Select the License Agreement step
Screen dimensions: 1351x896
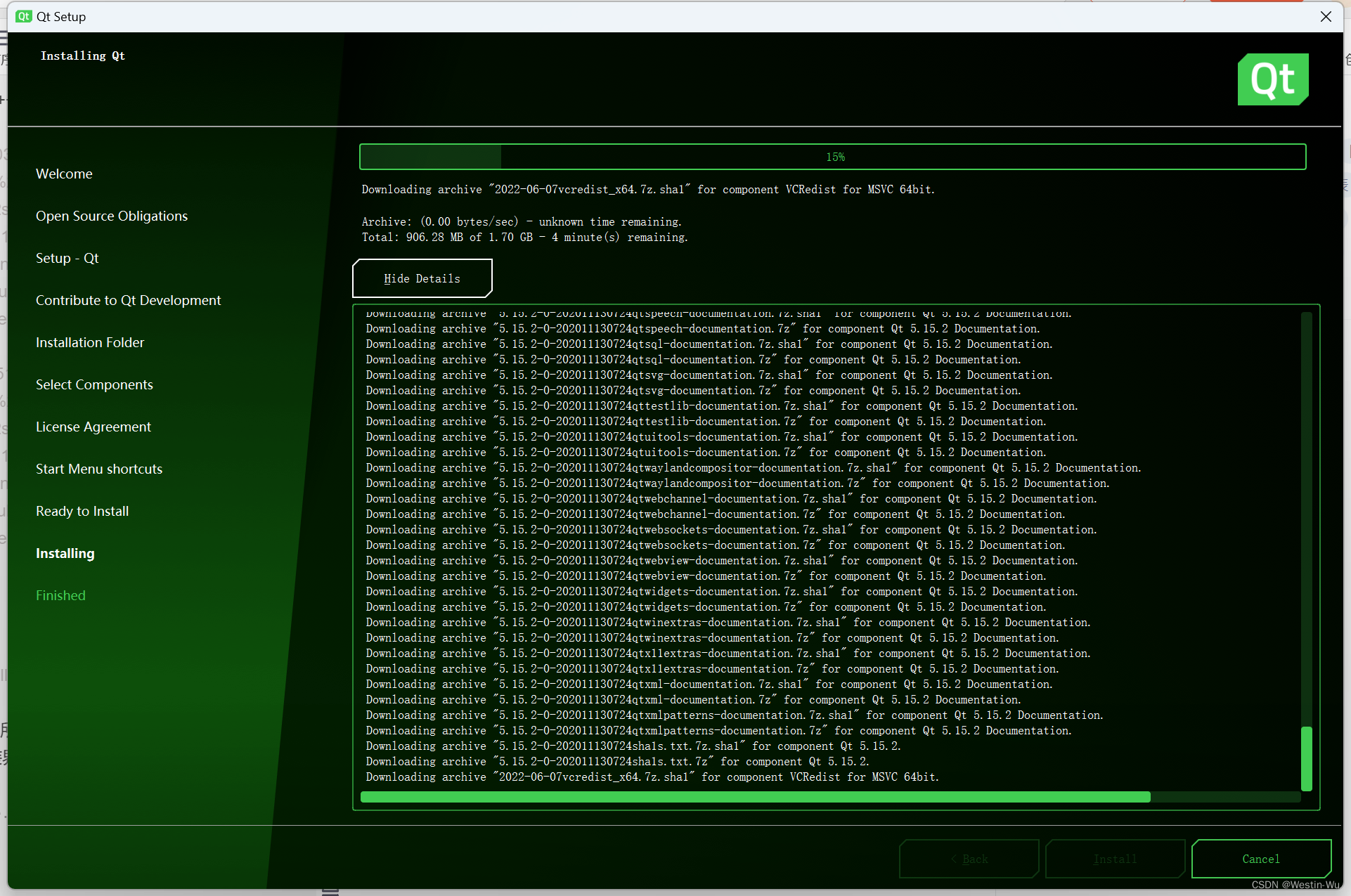[x=93, y=427]
